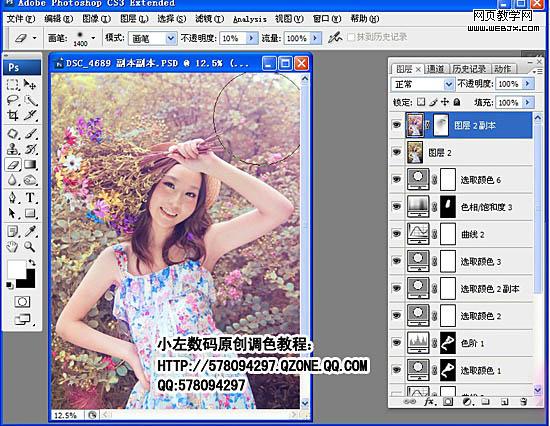
Task: Select the Rectangle shape tool
Action: coord(30,213)
